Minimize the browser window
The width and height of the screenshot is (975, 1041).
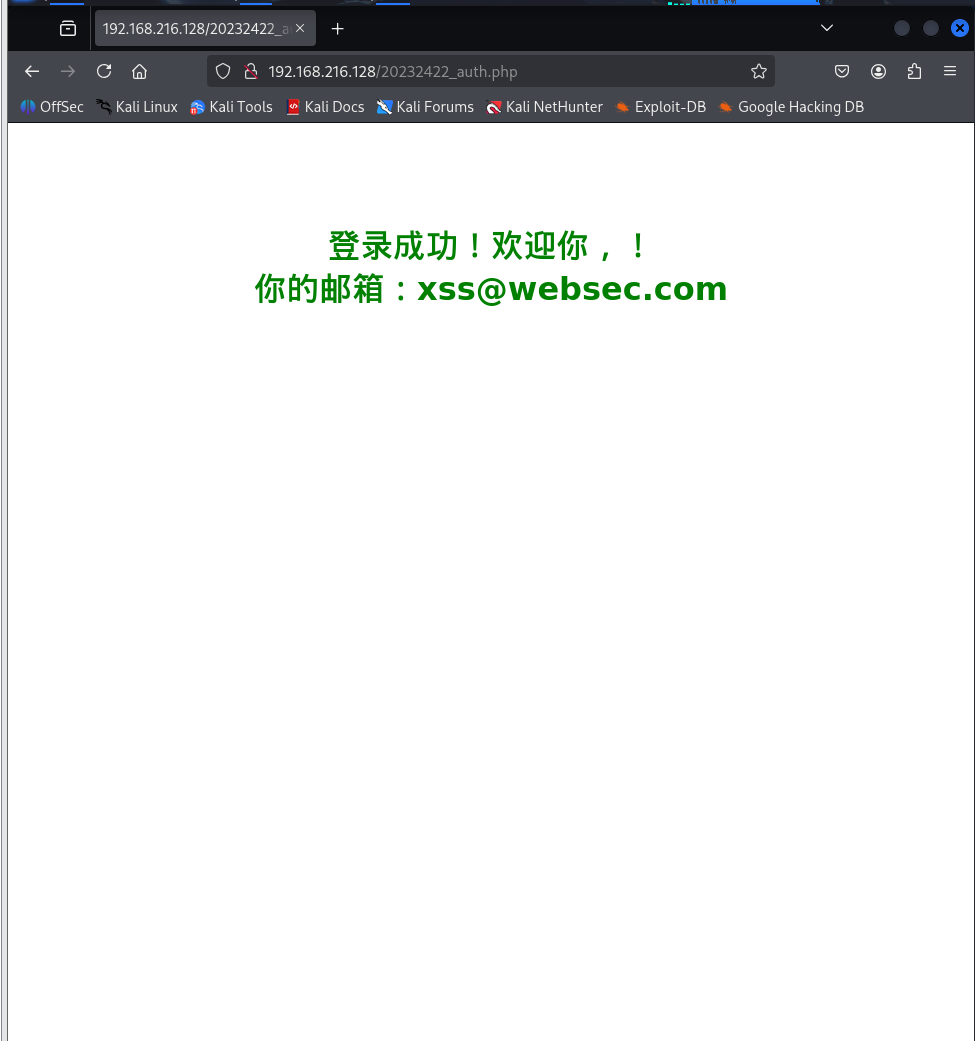click(x=901, y=28)
